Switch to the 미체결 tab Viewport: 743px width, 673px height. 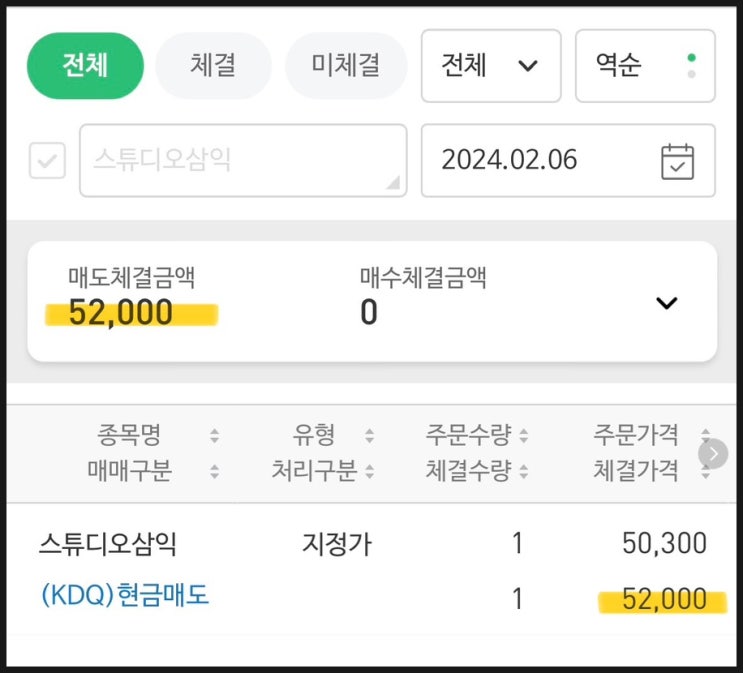coord(345,66)
